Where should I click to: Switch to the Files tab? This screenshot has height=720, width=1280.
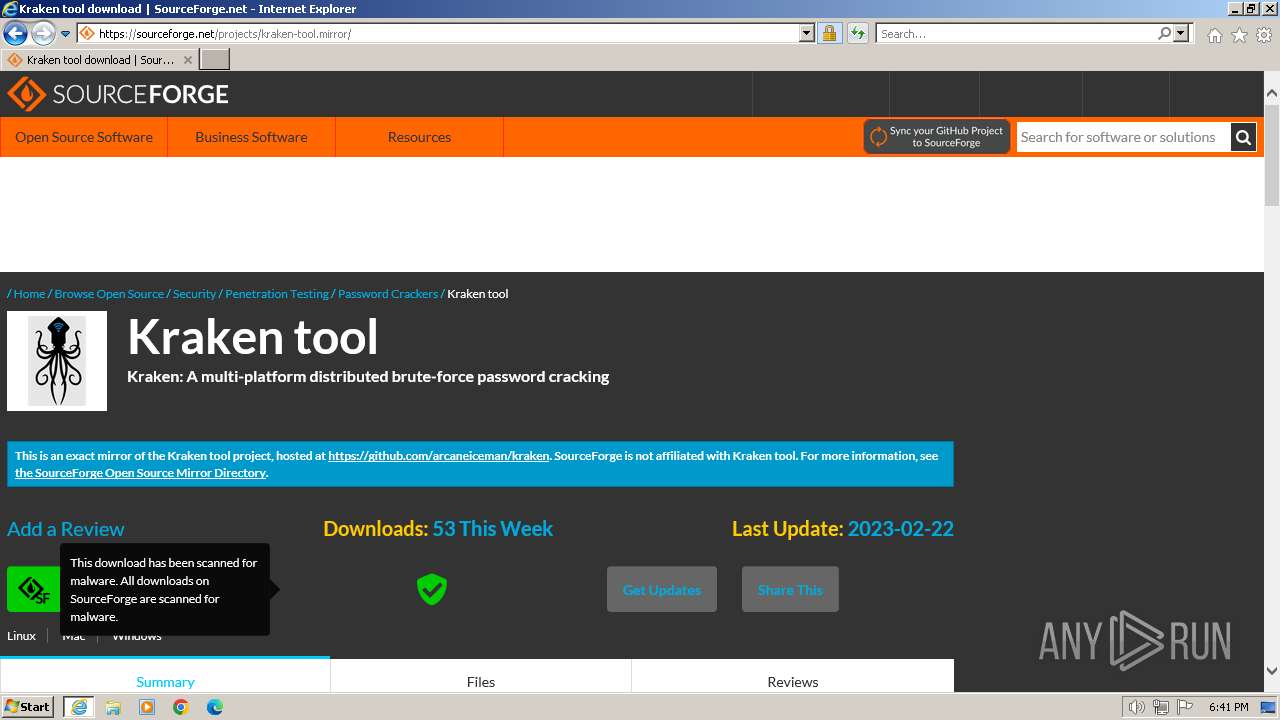[481, 677]
